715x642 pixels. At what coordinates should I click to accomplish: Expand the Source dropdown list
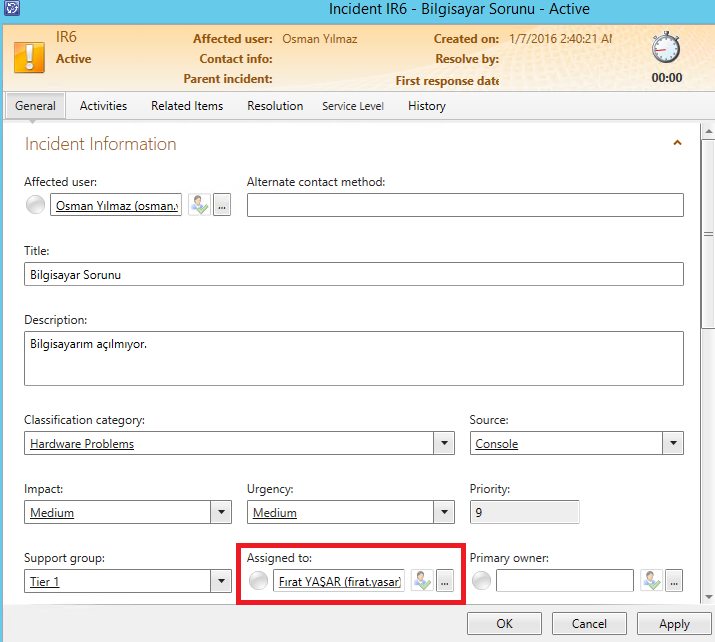(x=672, y=443)
